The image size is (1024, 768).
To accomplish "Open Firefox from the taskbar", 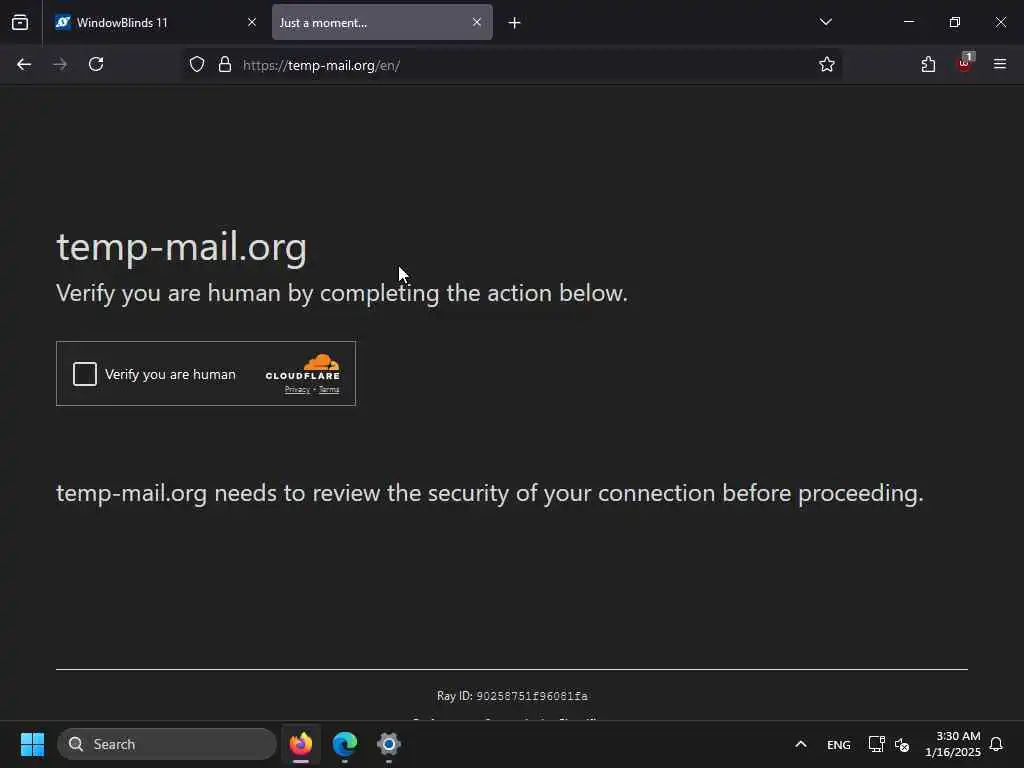I will [x=301, y=744].
